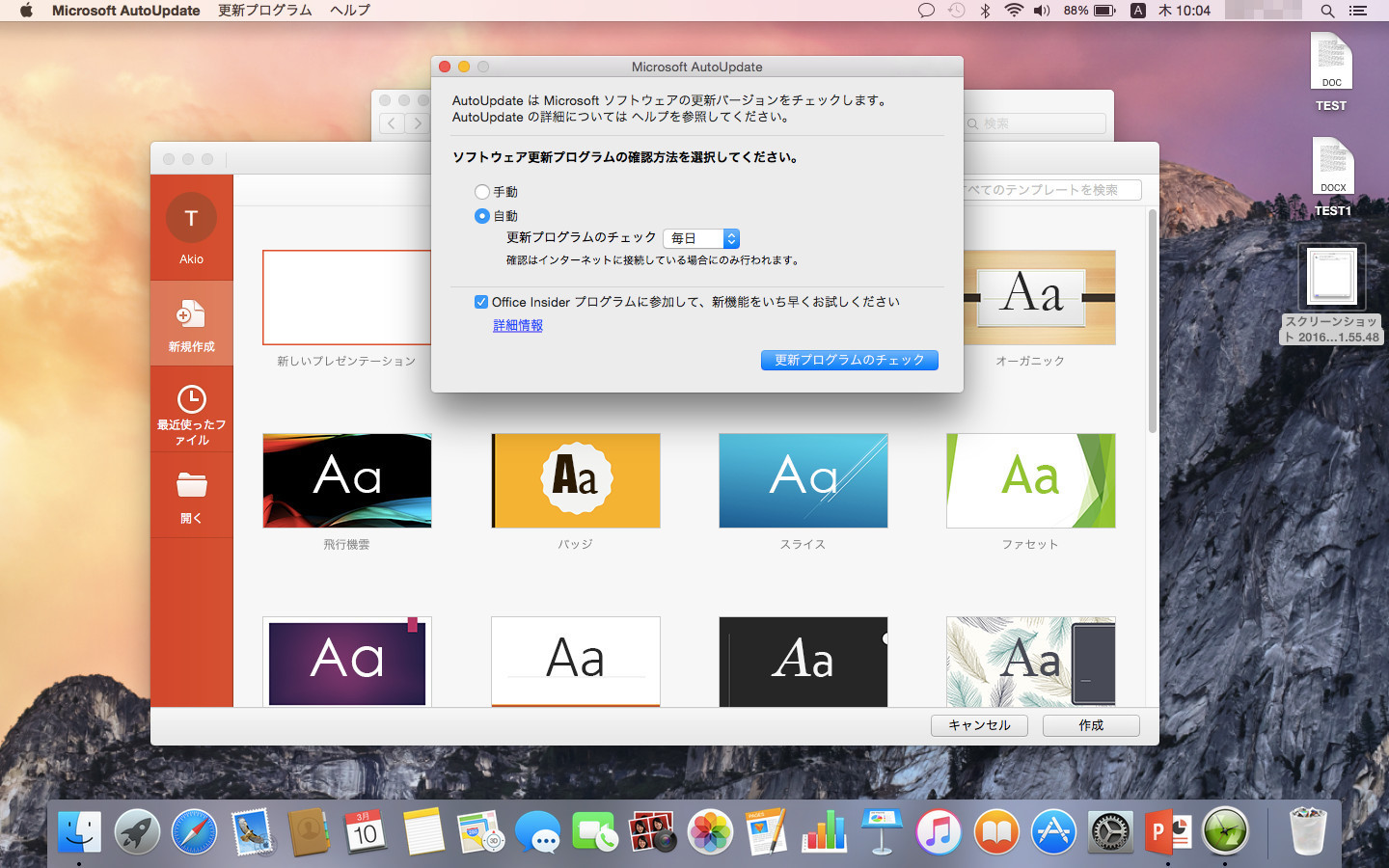Choose the スライス template
The image size is (1389, 868).
coord(803,480)
